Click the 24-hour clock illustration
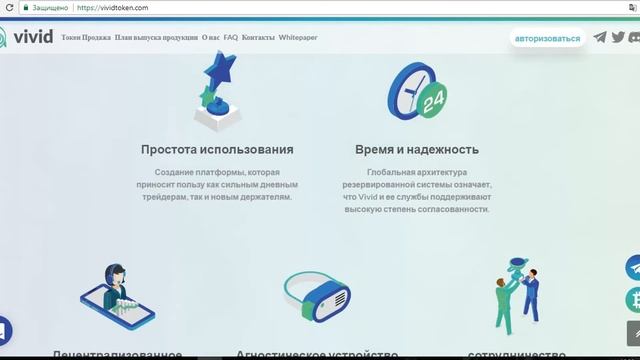Screen dimensions: 640x360 click(417, 91)
